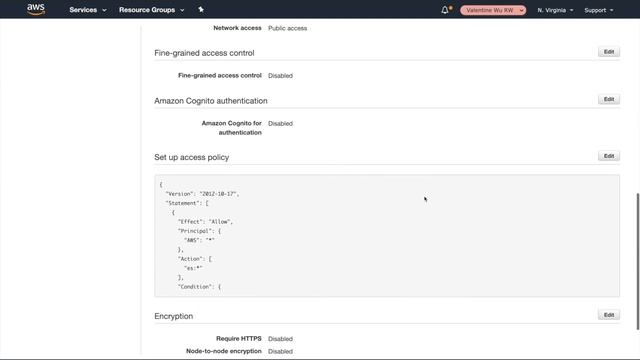Click Disabled value beside Amazon Cognito for authentication
640x360 pixels.
280,123
